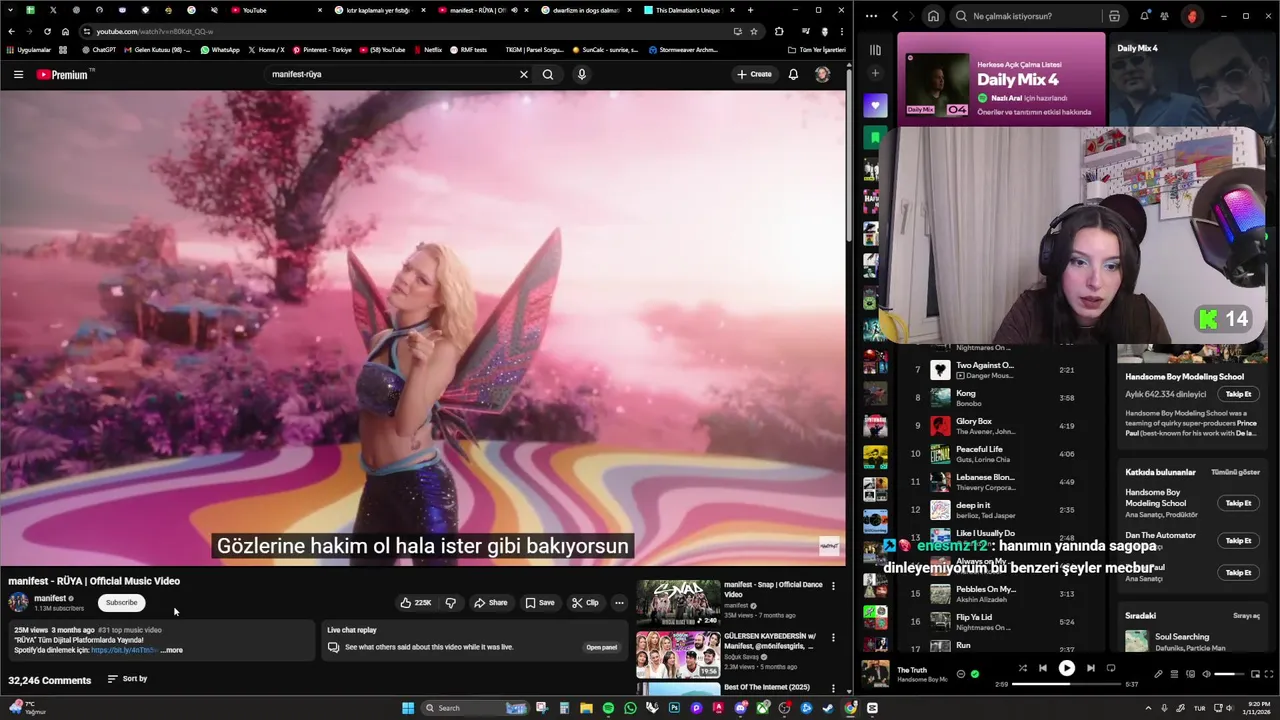The height and width of the screenshot is (720, 1280).
Task: Clear the YouTube search query
Action: (x=523, y=74)
